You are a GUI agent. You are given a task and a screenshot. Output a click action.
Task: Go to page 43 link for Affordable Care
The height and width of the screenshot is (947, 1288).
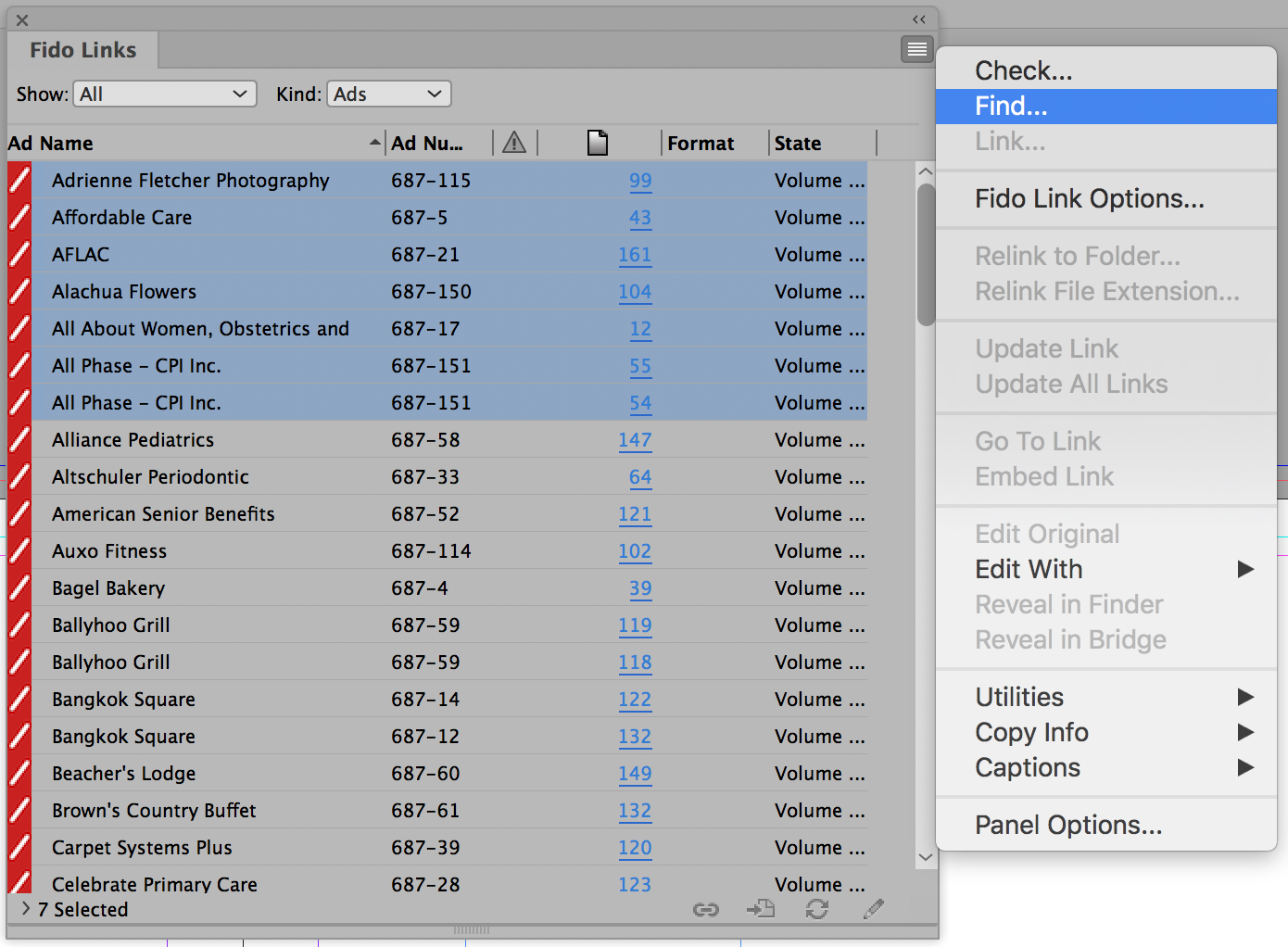(640, 218)
